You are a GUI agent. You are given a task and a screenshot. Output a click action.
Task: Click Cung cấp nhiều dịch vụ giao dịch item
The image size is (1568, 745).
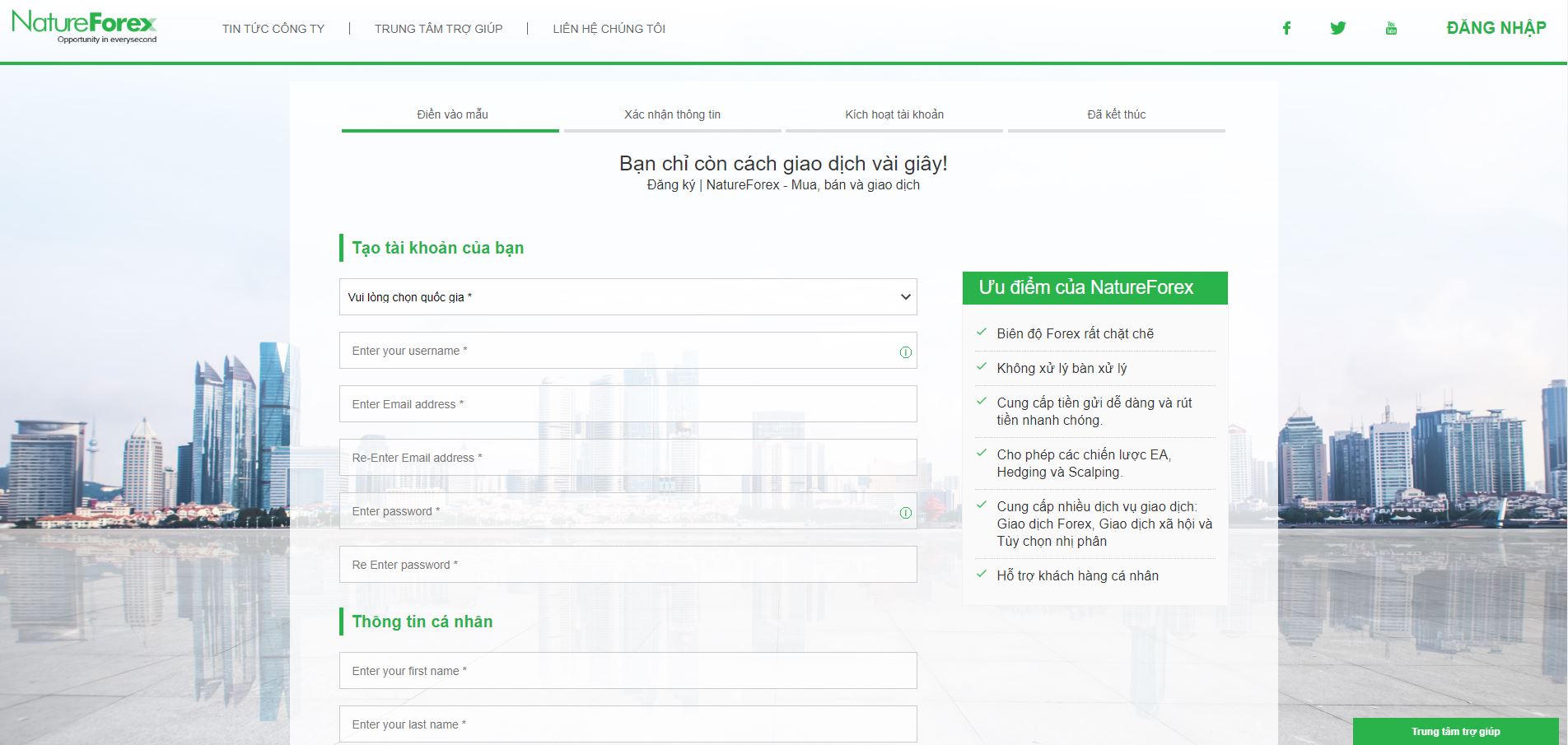[1104, 524]
